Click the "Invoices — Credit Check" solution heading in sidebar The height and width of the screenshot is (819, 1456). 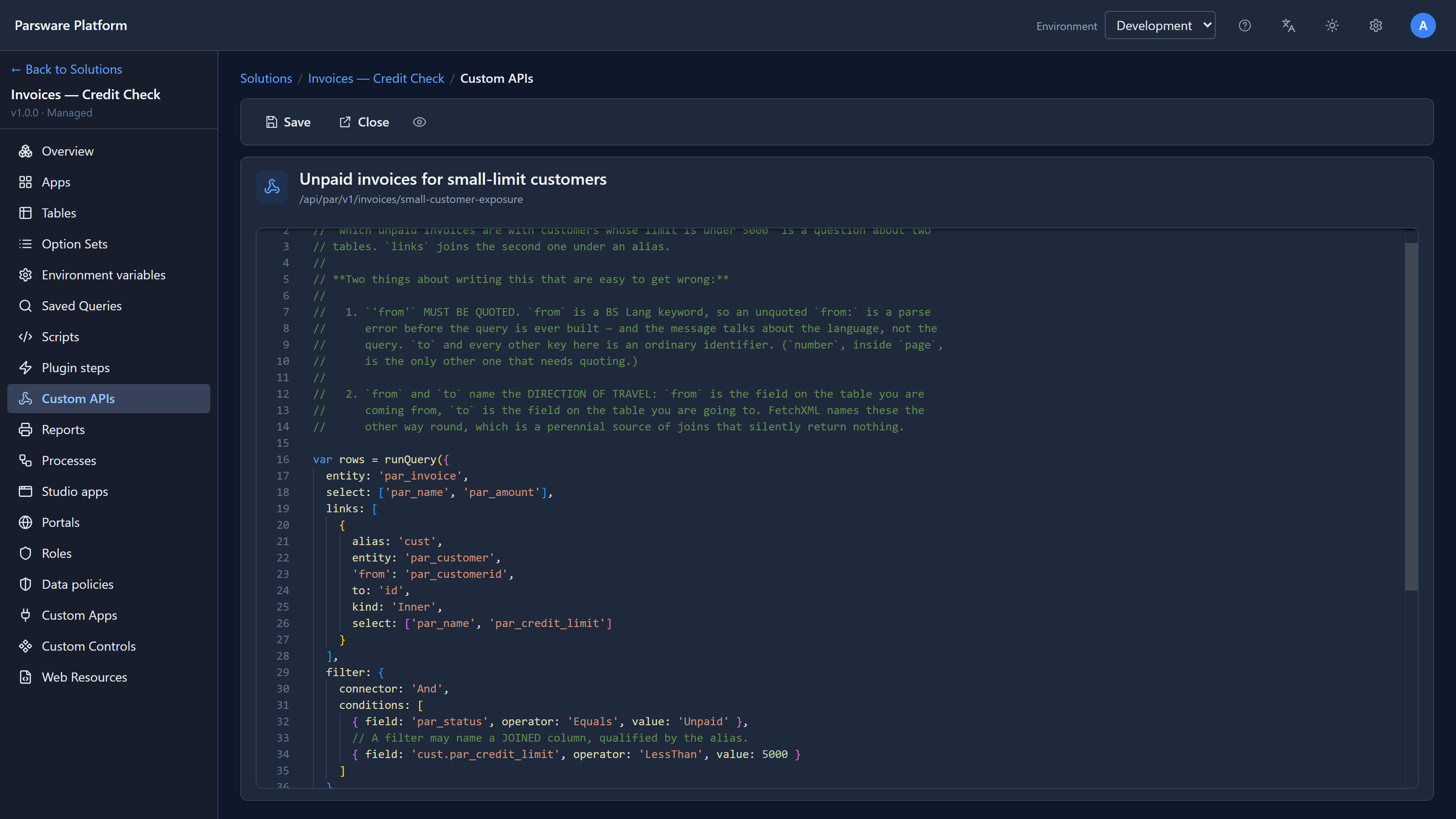[x=86, y=94]
